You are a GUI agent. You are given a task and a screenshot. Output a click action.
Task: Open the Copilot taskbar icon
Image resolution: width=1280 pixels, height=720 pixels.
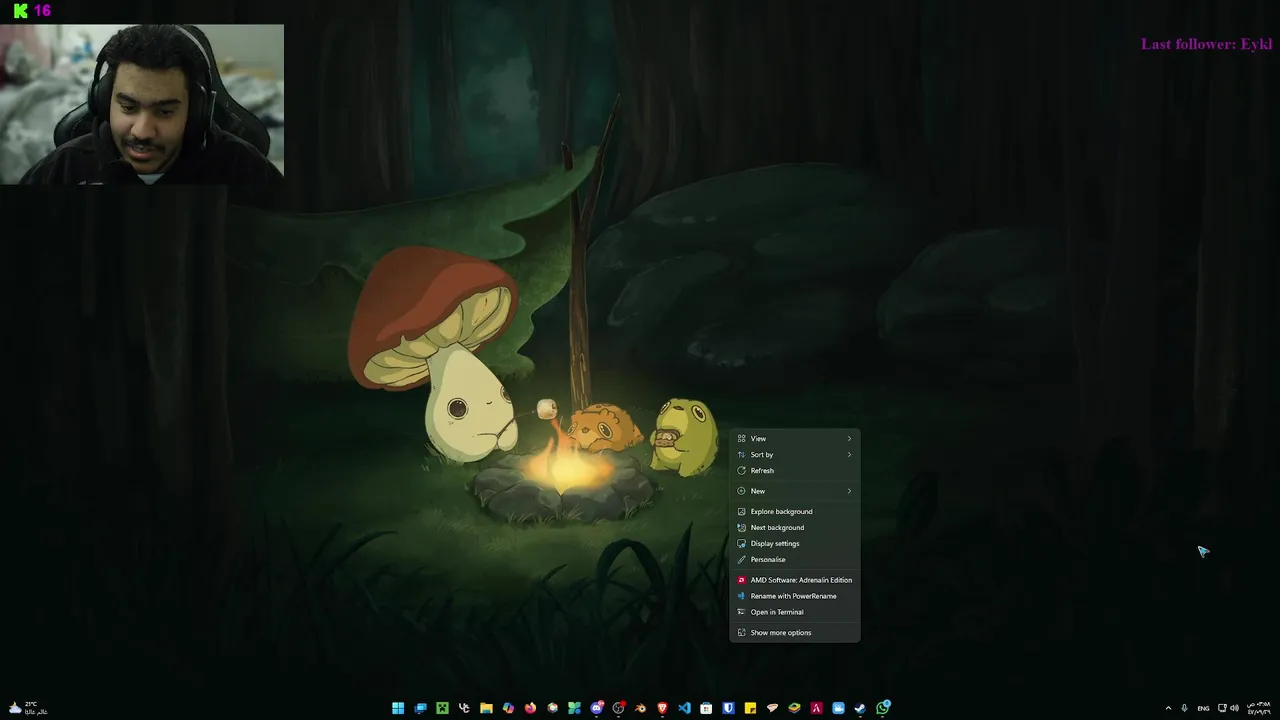click(x=508, y=708)
